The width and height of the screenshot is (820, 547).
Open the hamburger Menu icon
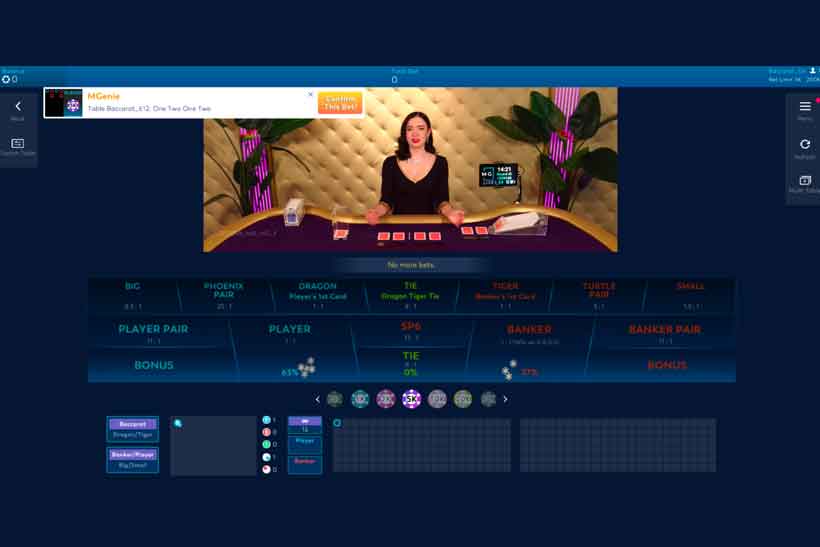(x=805, y=107)
